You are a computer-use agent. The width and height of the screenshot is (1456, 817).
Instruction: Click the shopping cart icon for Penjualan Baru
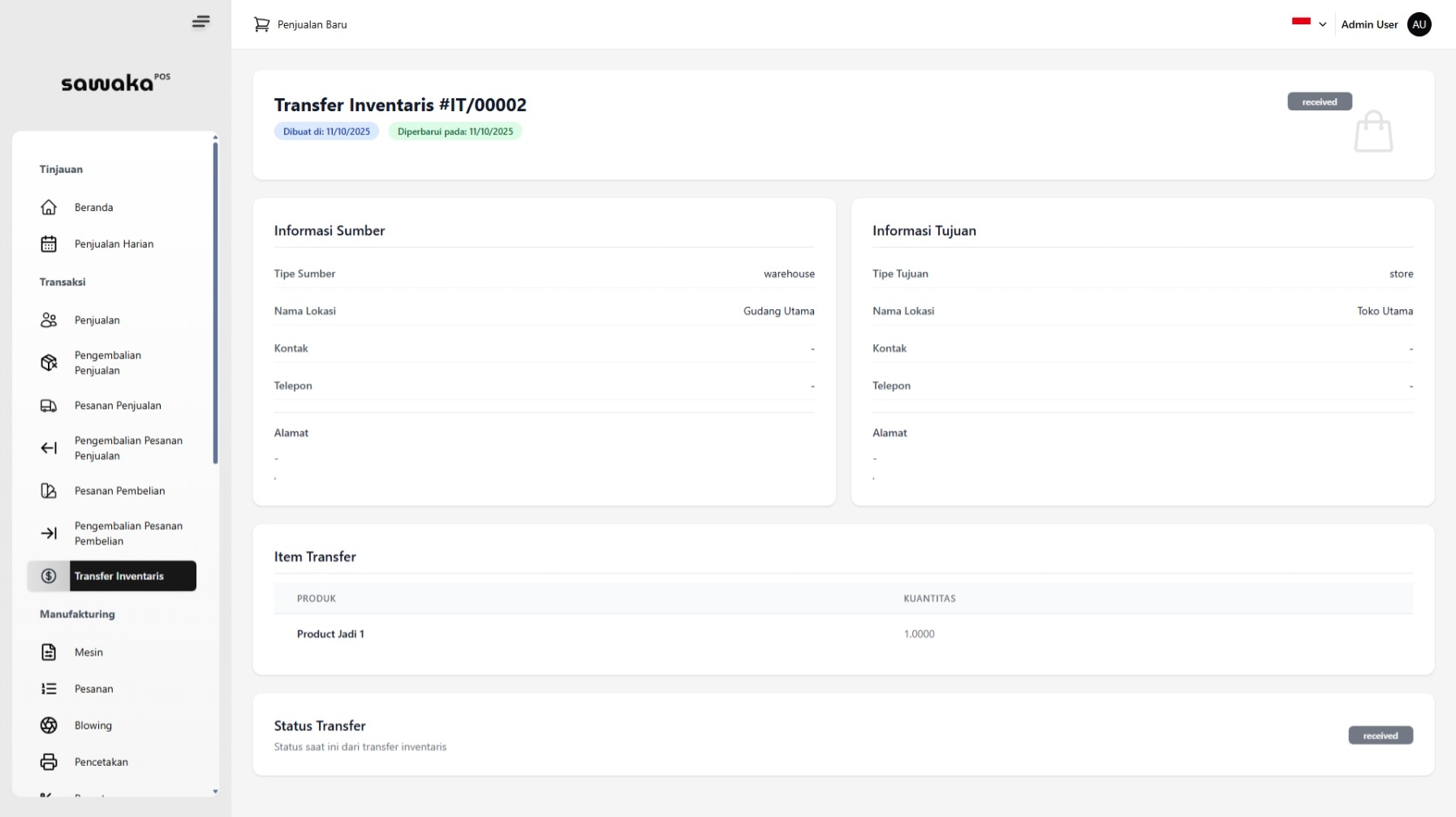(x=261, y=24)
